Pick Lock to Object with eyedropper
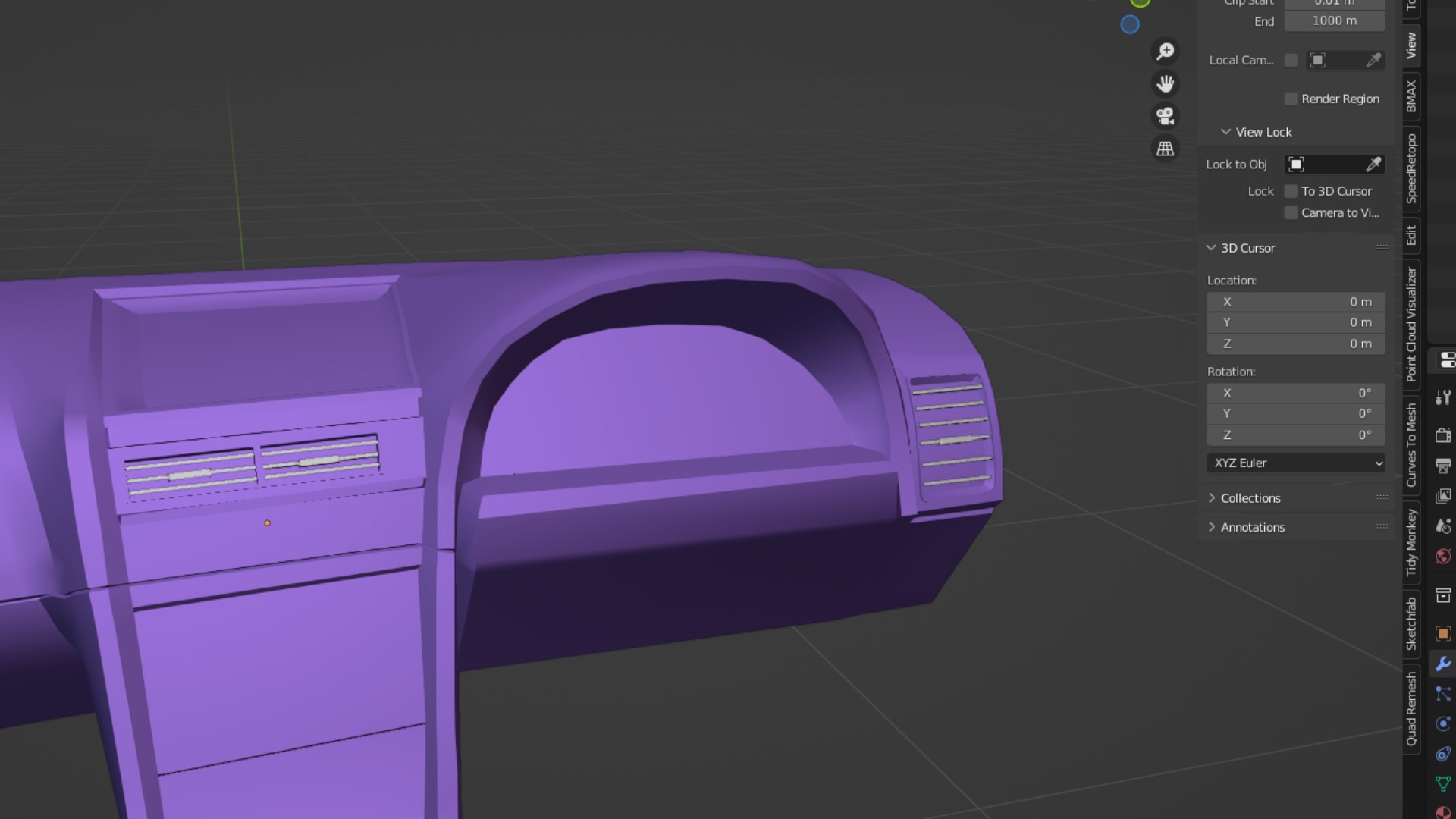This screenshot has width=1456, height=819. point(1373,165)
